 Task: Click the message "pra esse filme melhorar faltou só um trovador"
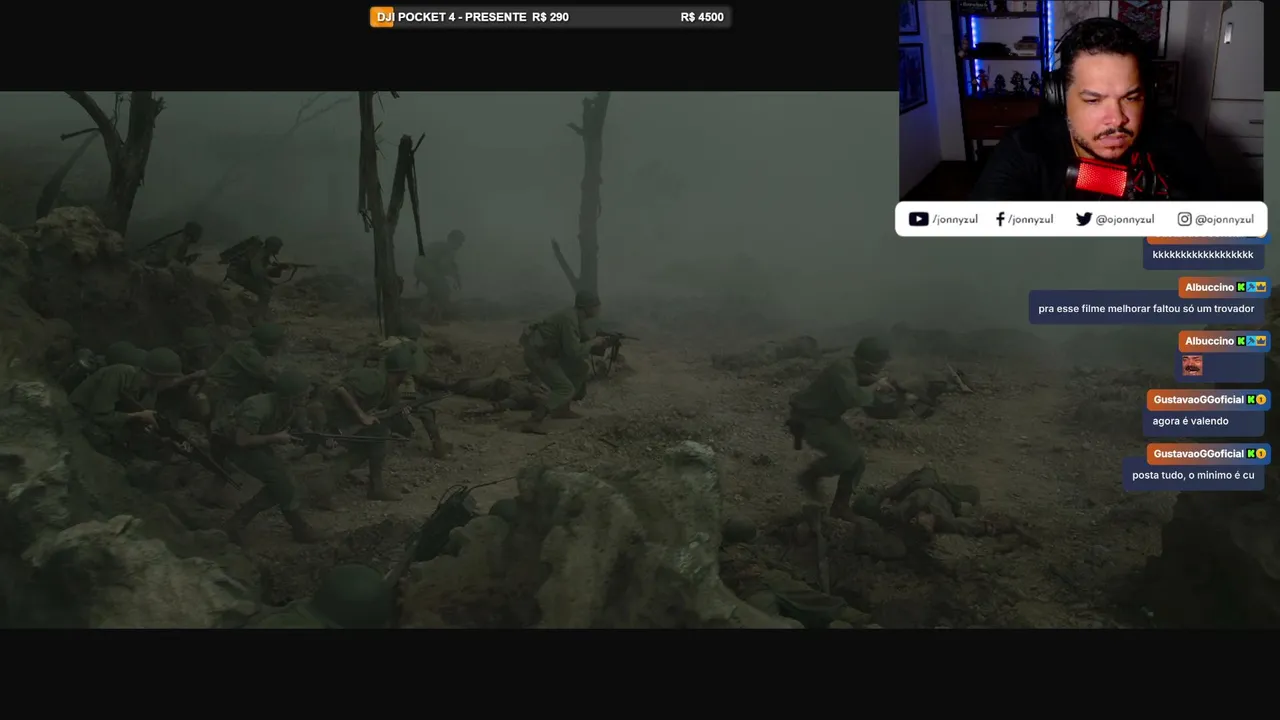coord(1146,308)
